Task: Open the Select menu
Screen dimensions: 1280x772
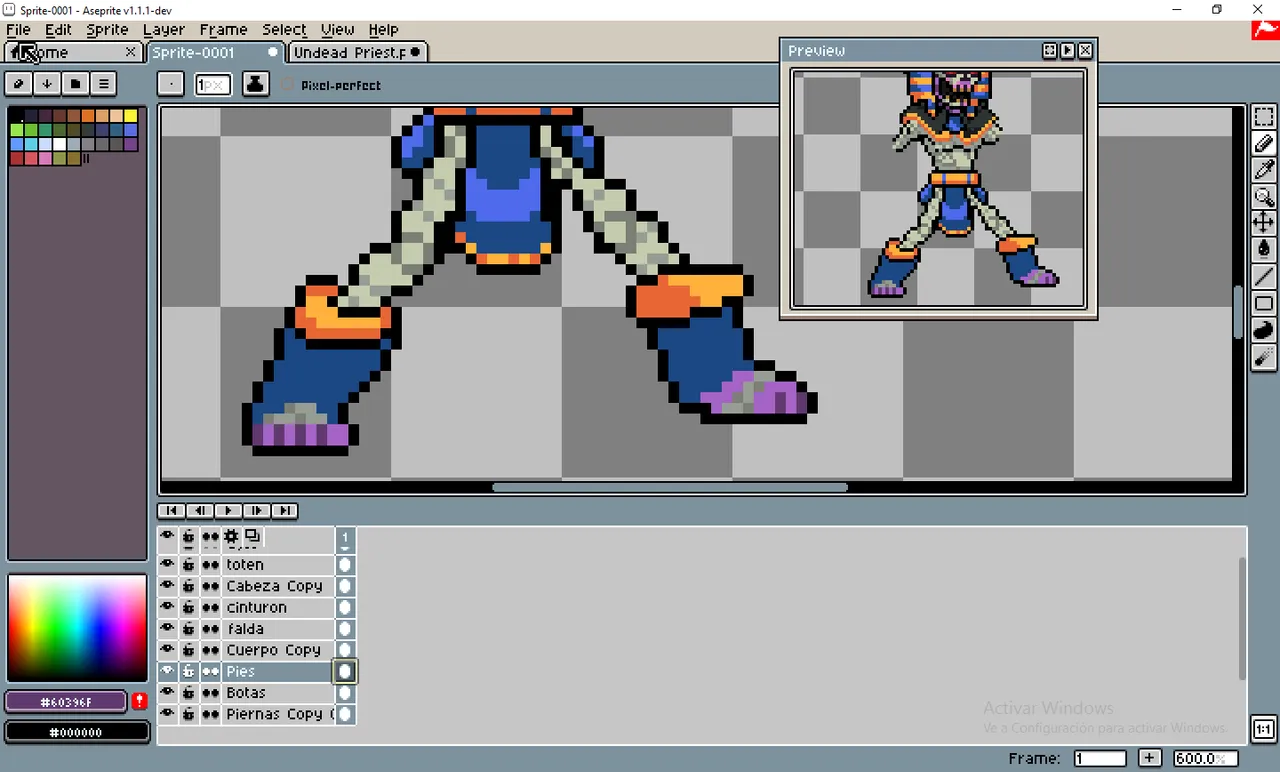Action: click(284, 30)
